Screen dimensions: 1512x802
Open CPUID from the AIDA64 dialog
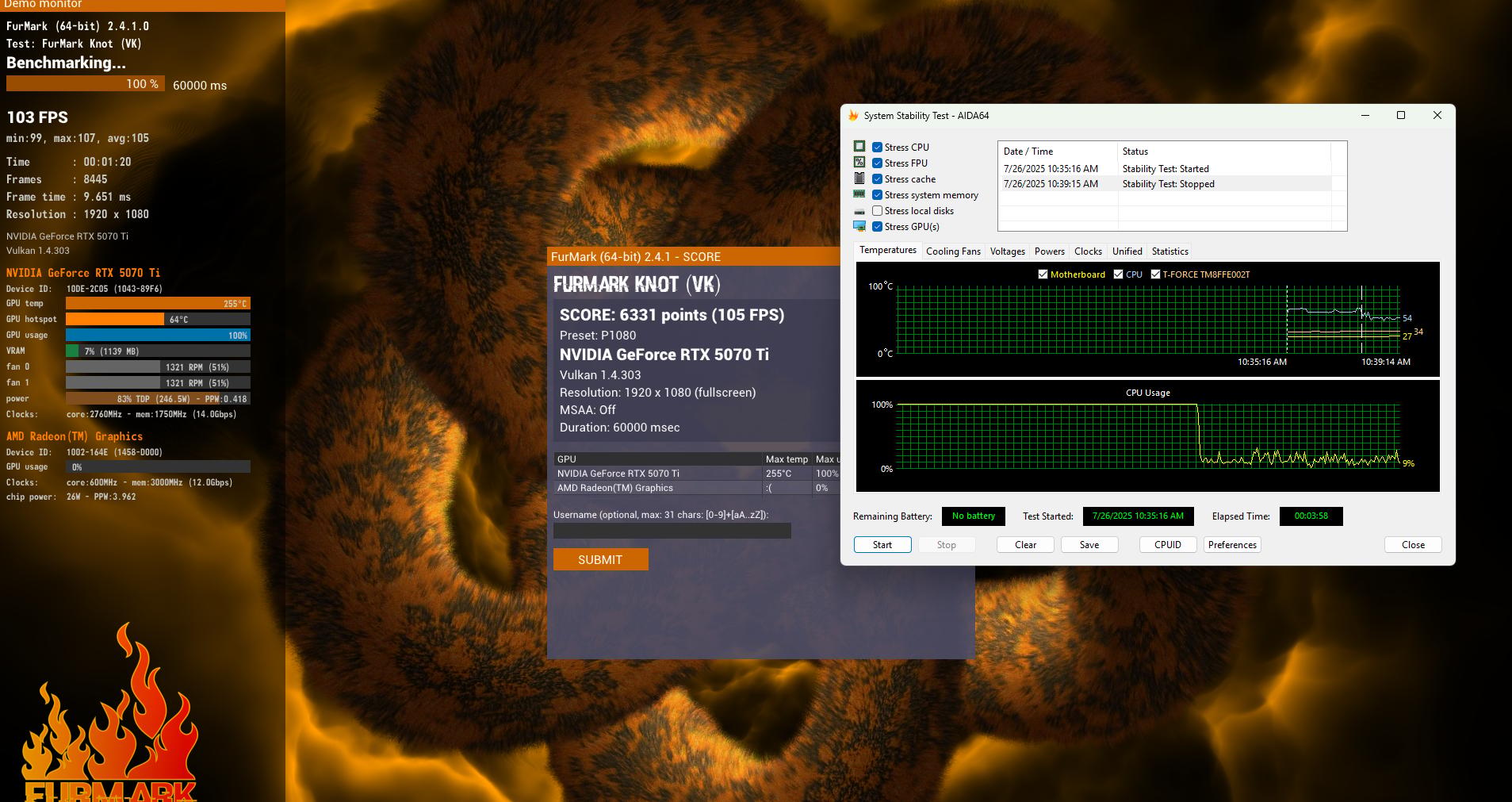coord(1168,545)
